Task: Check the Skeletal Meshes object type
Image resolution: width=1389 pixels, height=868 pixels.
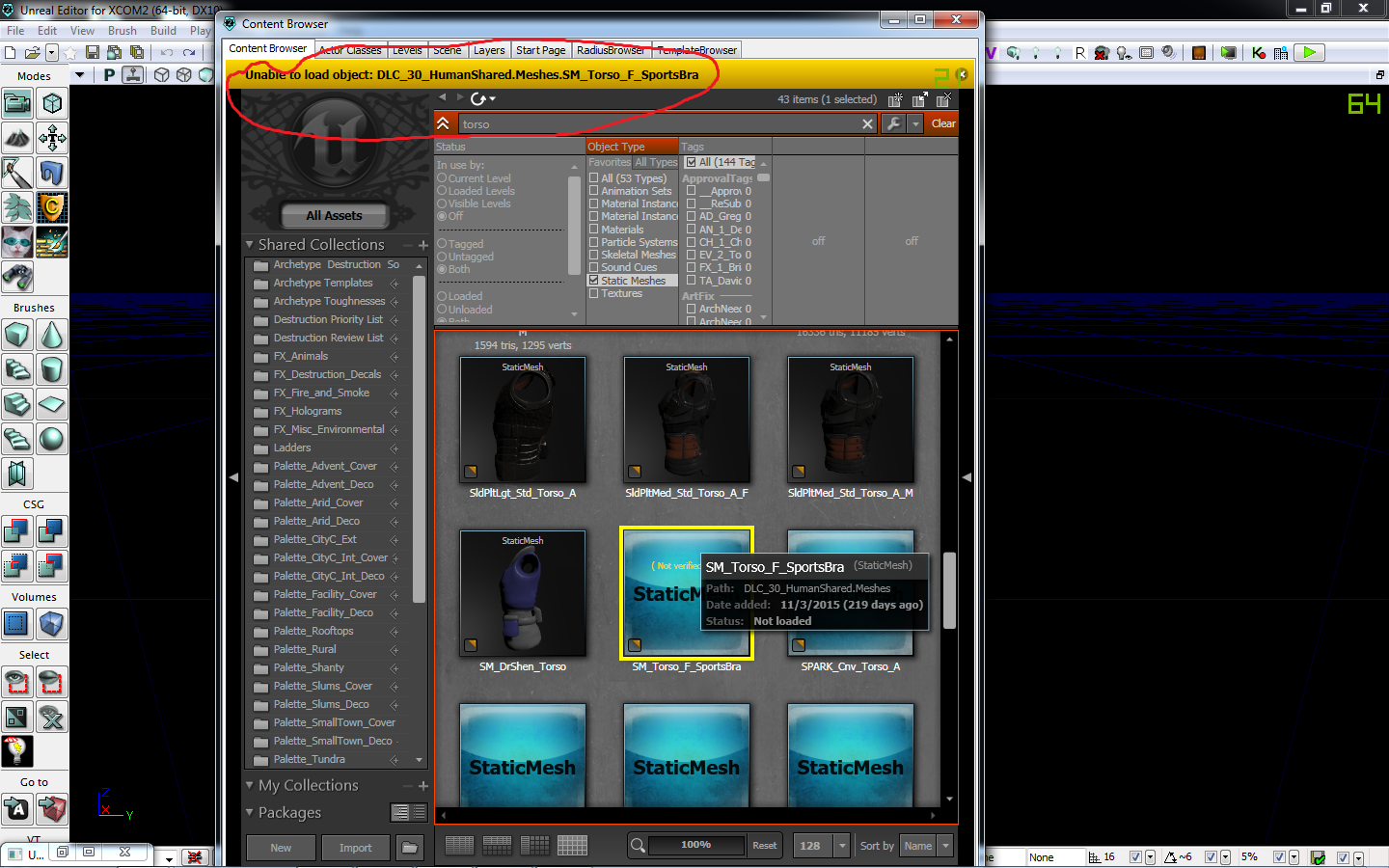Action: [x=594, y=255]
